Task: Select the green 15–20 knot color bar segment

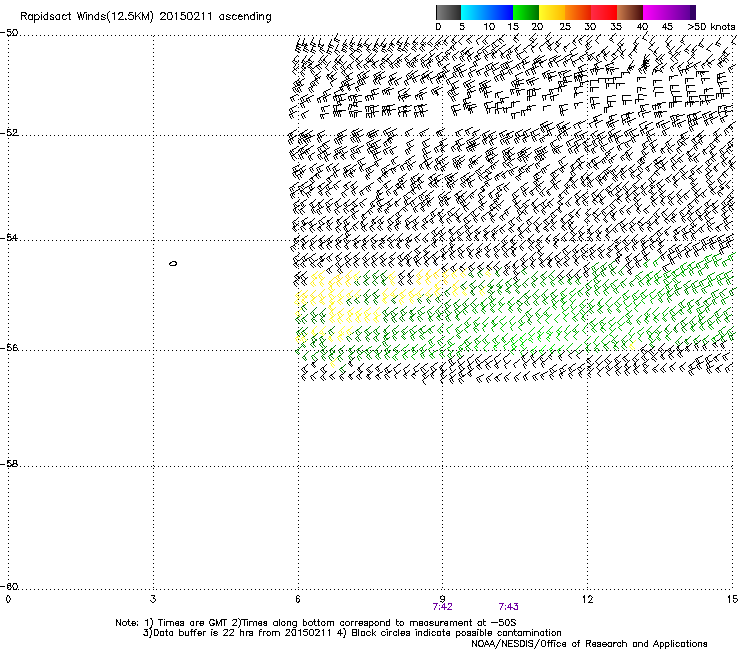Action: [x=526, y=12]
